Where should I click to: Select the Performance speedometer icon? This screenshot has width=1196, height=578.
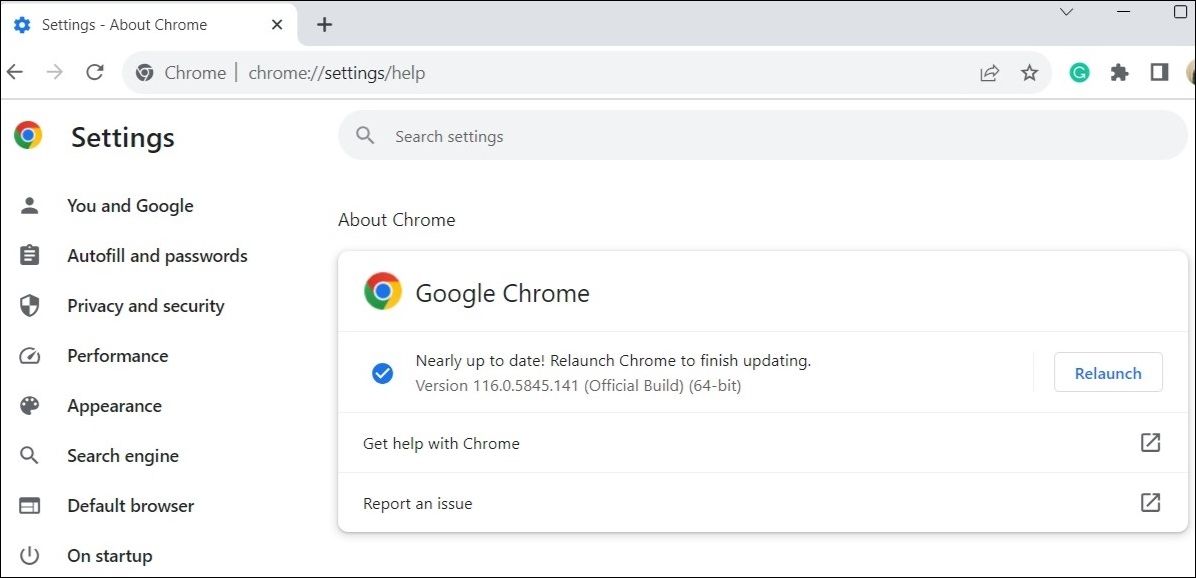pyautogui.click(x=30, y=355)
